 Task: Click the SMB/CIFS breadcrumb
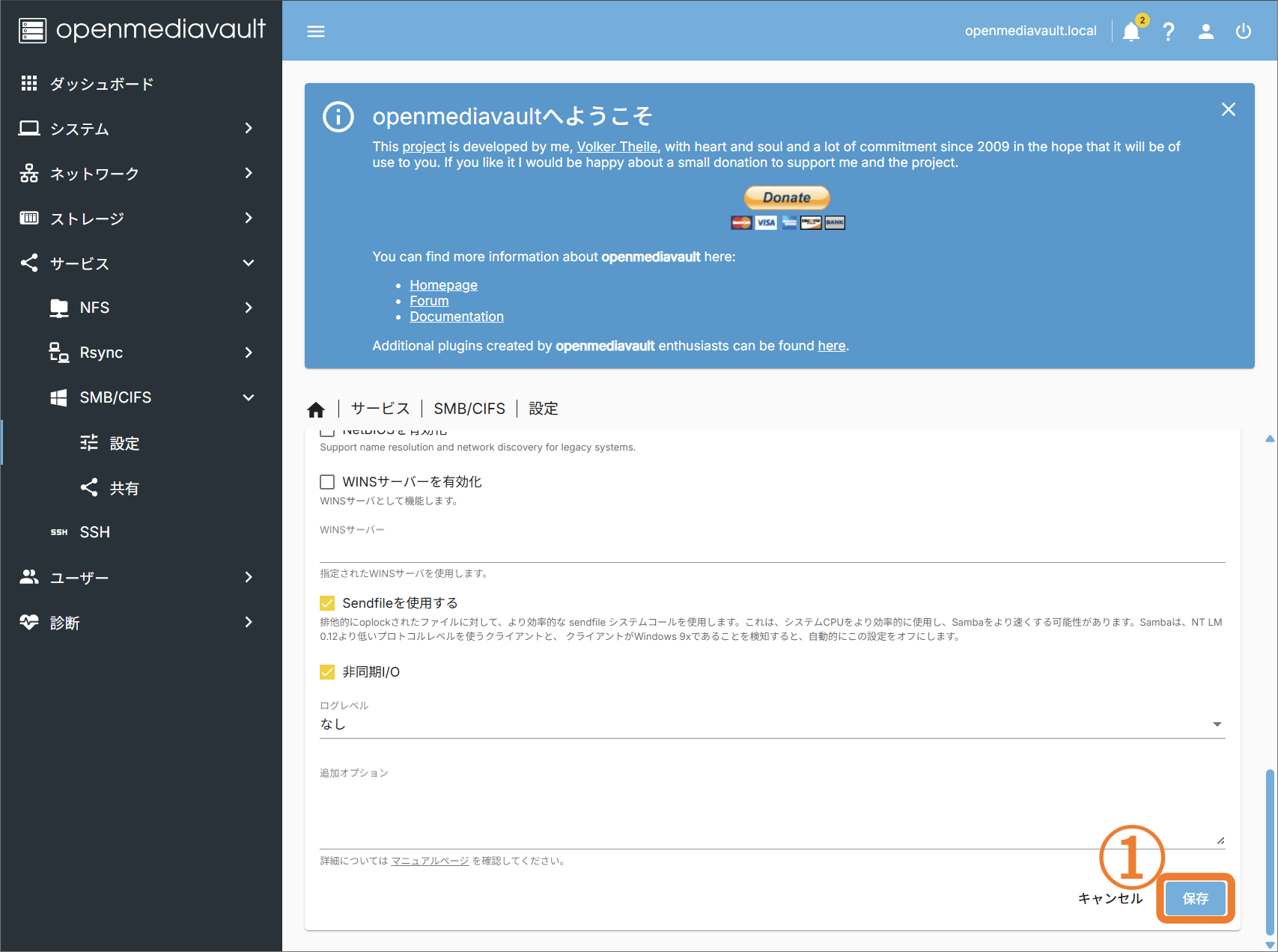point(469,409)
